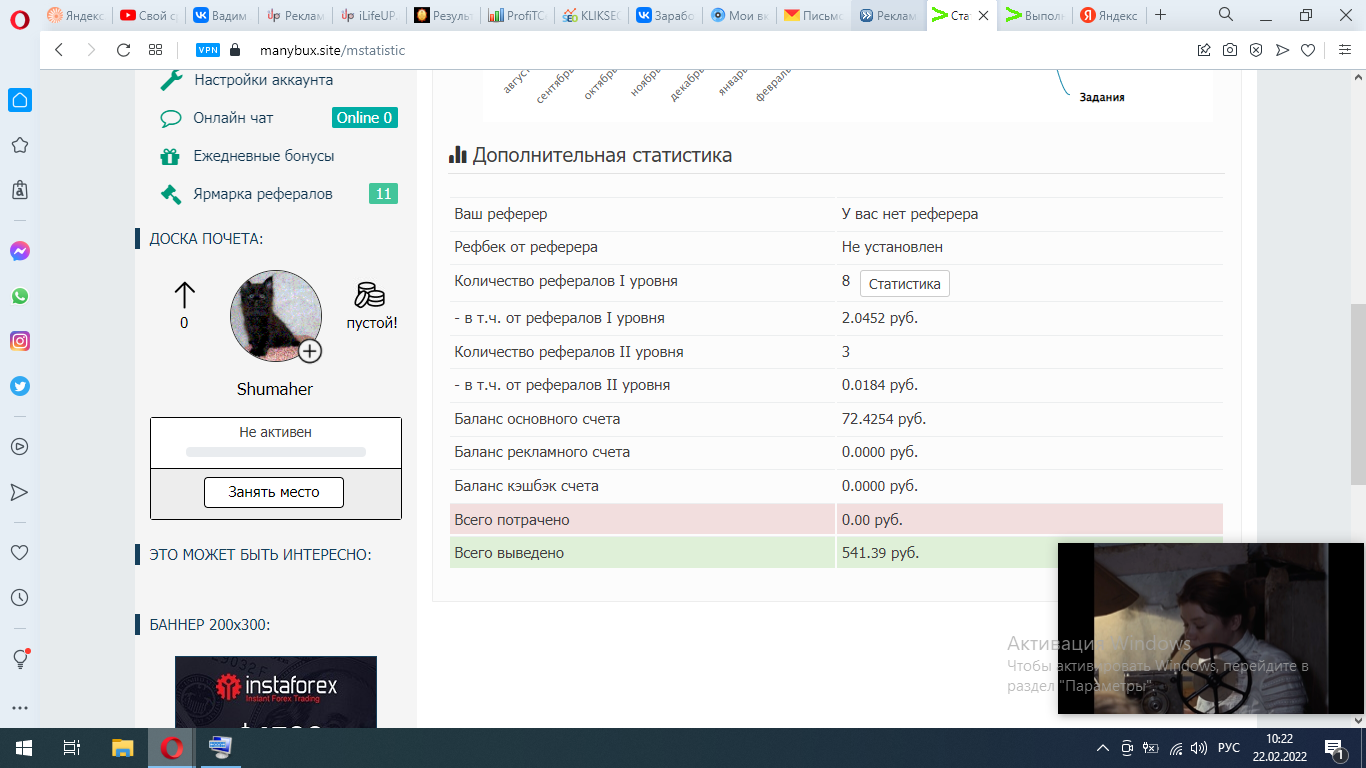Open a new browser tab
Screen dimensions: 1366x768
tap(1160, 15)
